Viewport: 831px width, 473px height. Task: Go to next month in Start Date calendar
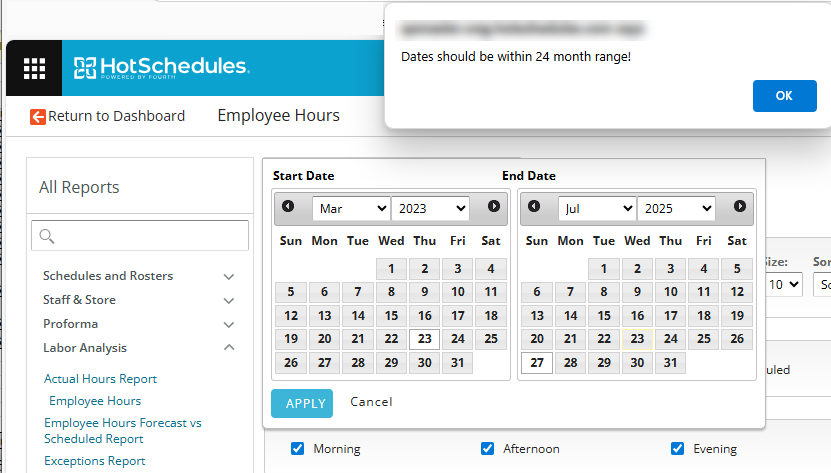coord(494,207)
